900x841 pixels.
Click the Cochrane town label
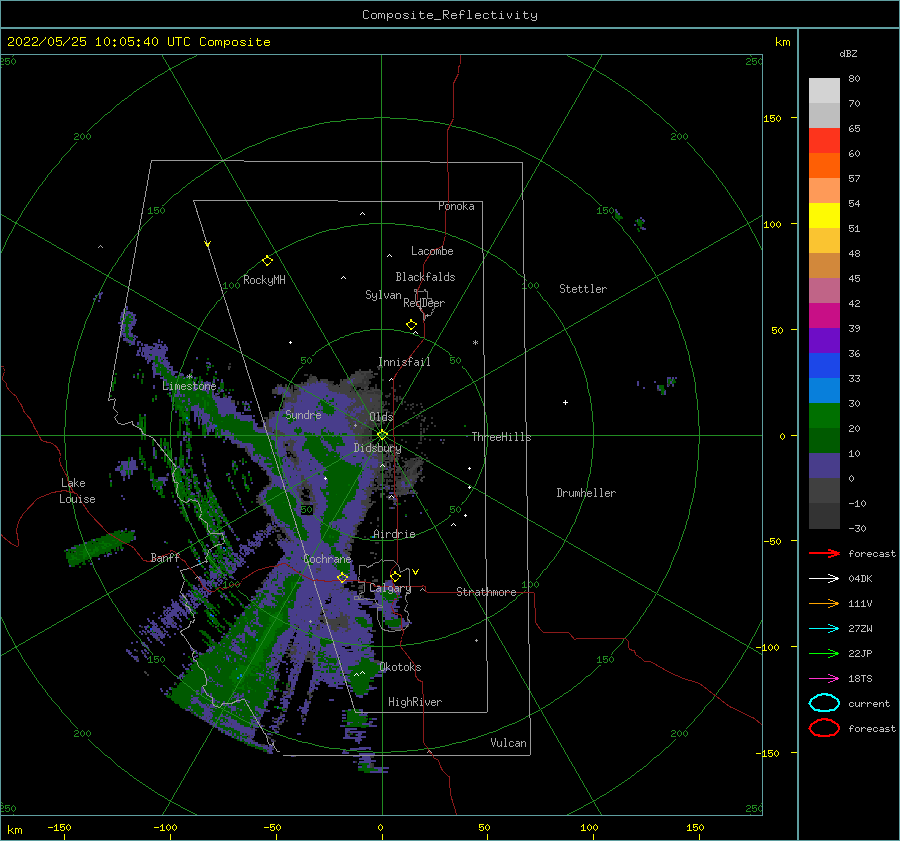pos(327,559)
